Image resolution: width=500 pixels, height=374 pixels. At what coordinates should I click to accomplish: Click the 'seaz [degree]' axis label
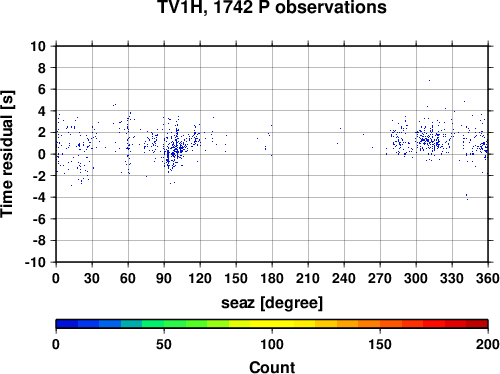coord(272,303)
